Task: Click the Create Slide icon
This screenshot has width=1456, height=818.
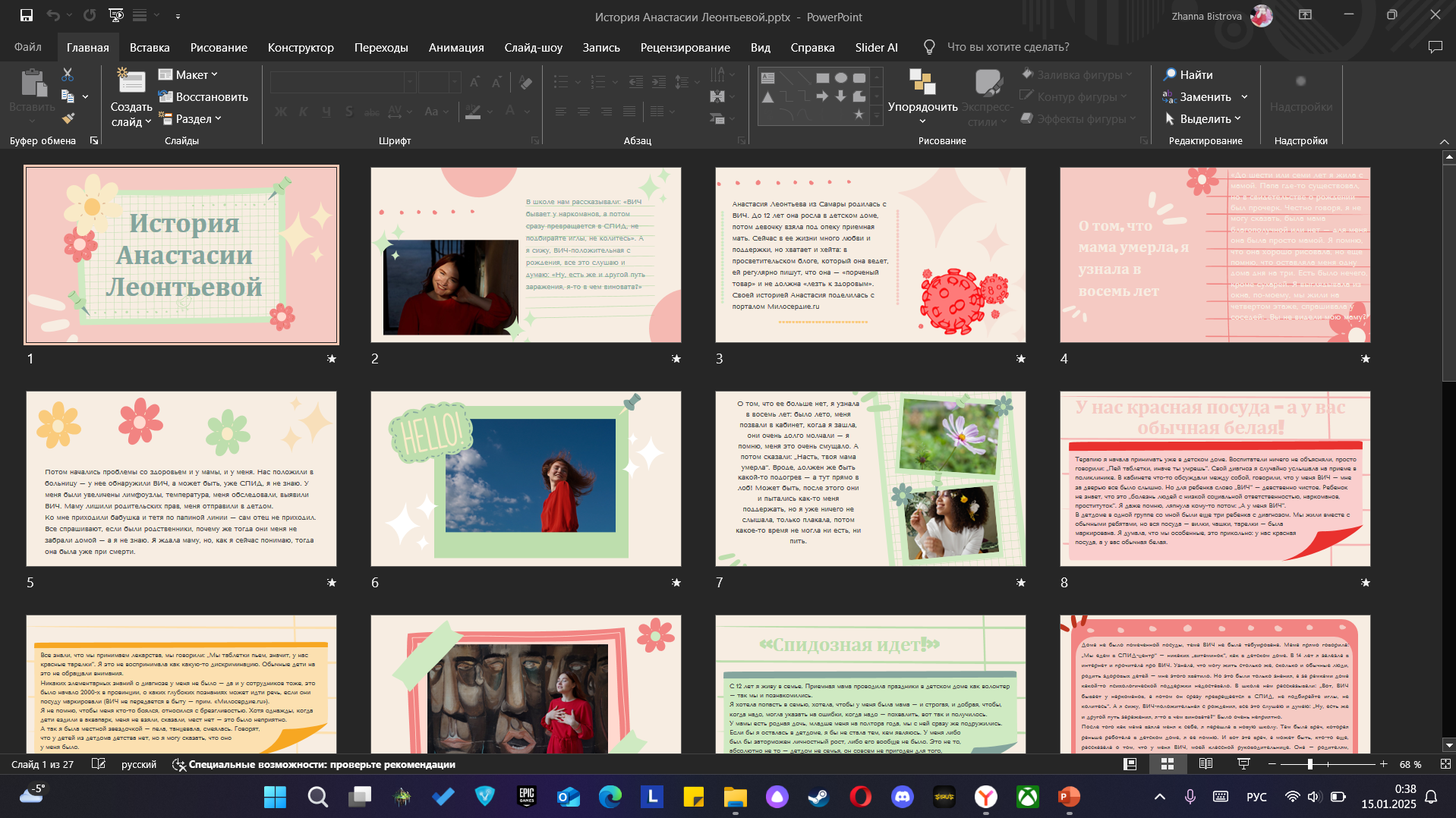Action: [x=131, y=82]
